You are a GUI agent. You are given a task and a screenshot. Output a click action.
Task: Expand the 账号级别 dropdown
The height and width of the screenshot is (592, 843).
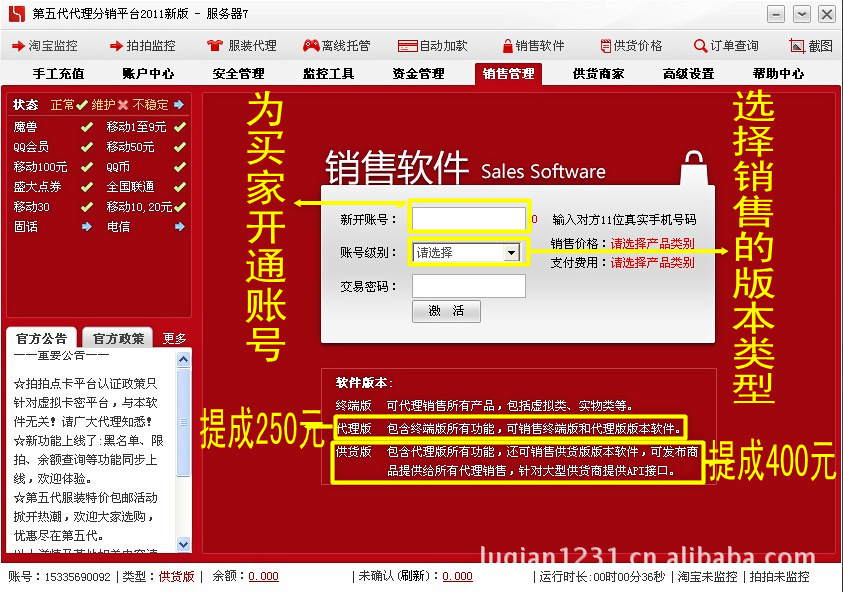[x=511, y=253]
